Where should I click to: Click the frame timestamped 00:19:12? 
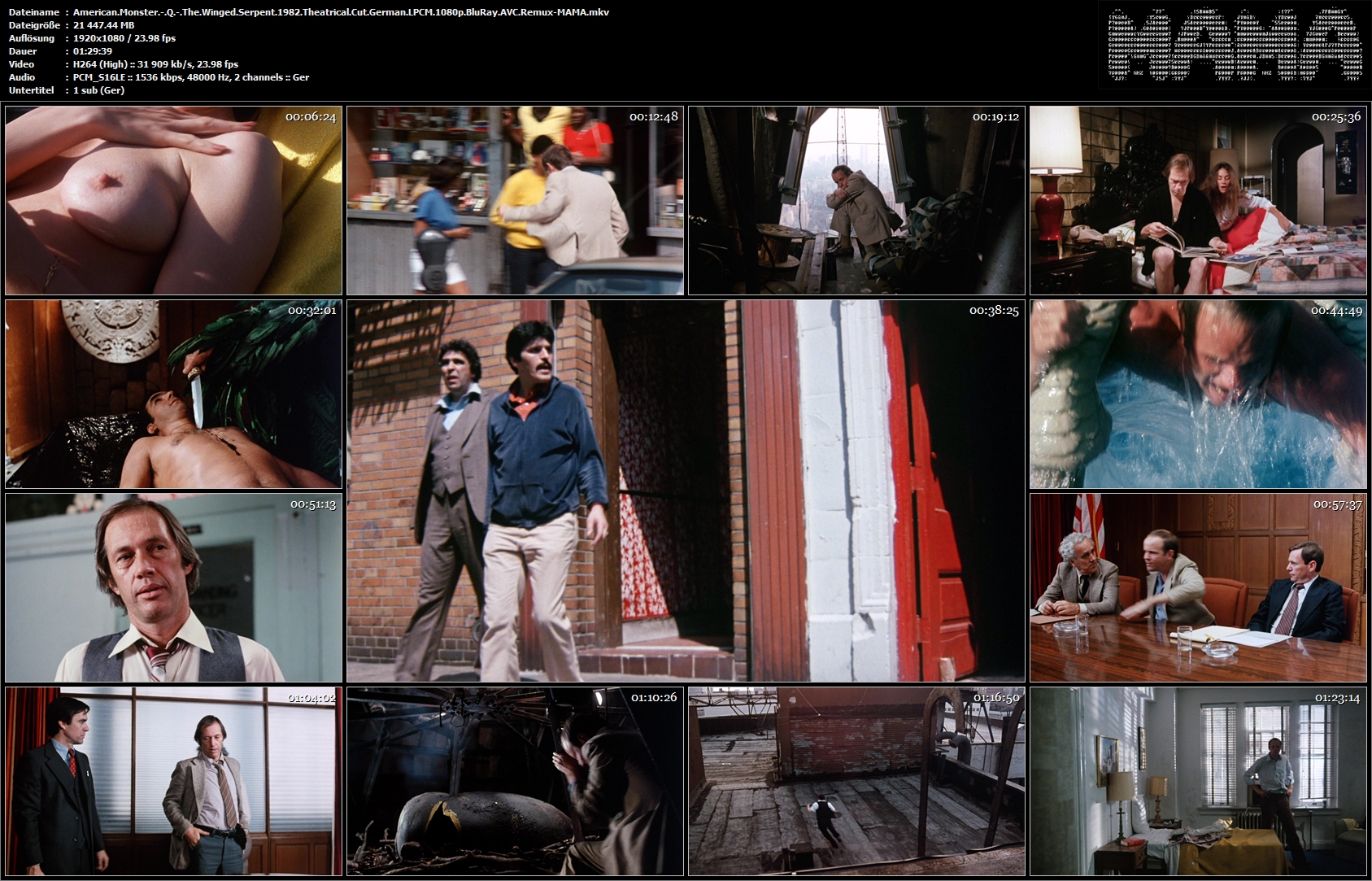coord(856,200)
